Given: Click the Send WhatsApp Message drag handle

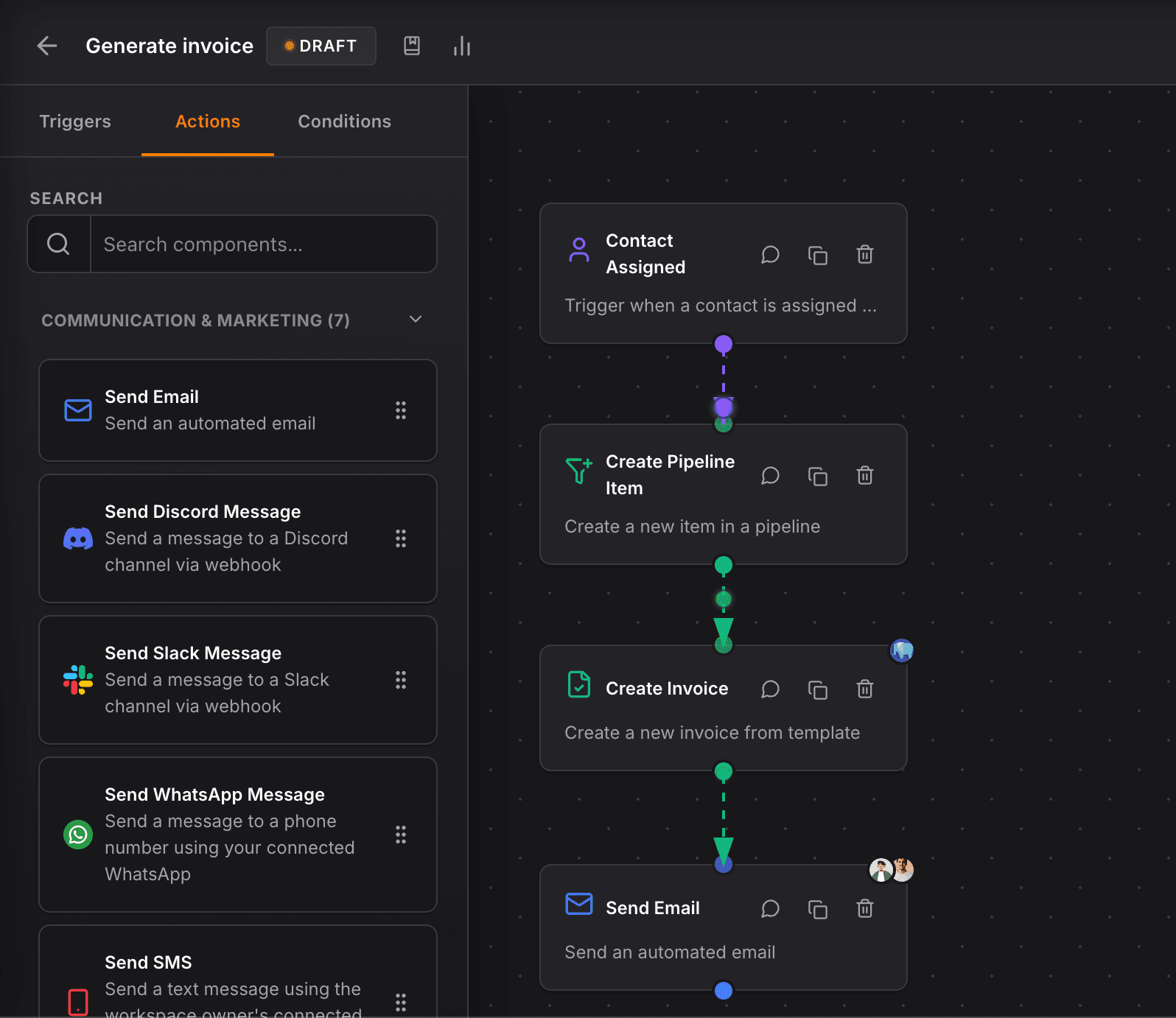Looking at the screenshot, I should [x=401, y=835].
